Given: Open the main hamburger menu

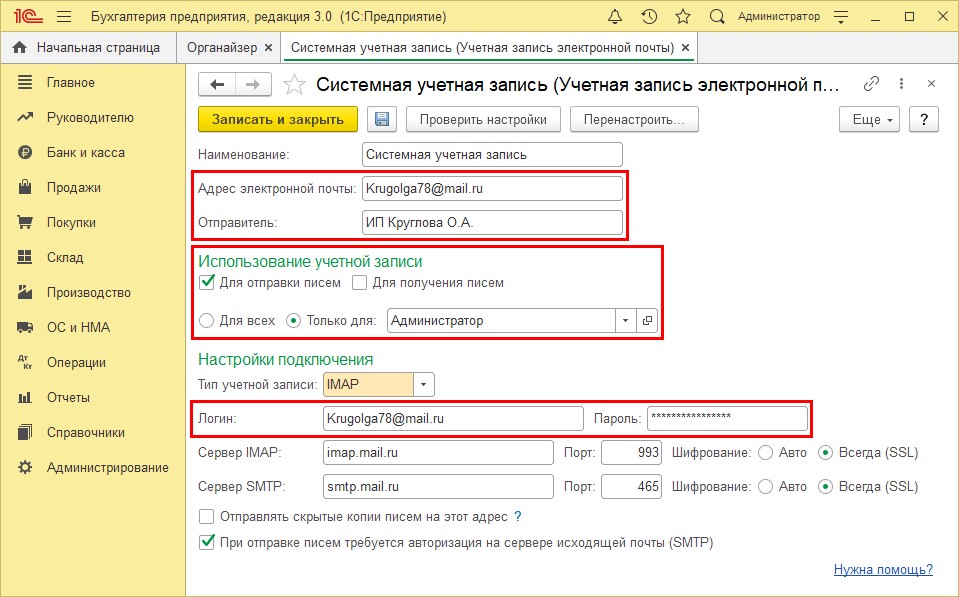Looking at the screenshot, I should (x=64, y=17).
